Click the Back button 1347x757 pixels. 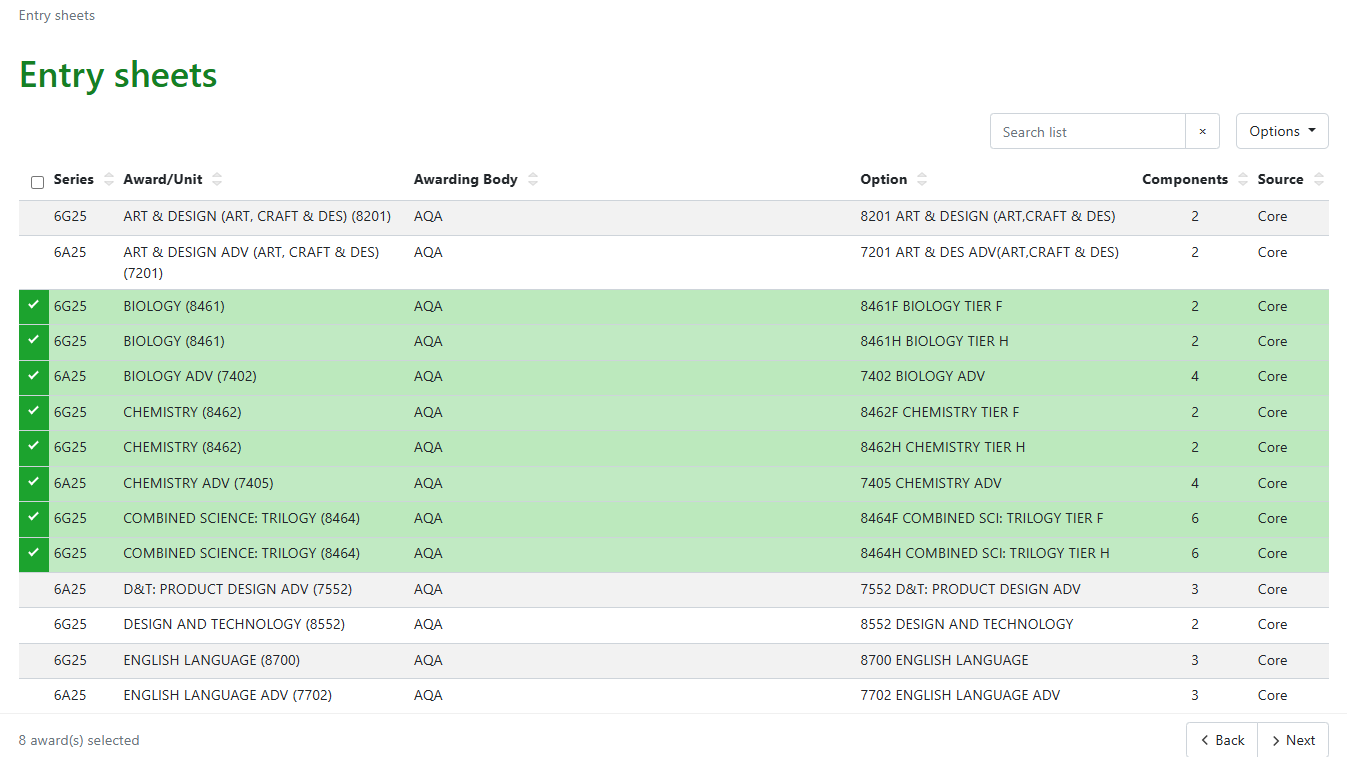[x=1221, y=740]
